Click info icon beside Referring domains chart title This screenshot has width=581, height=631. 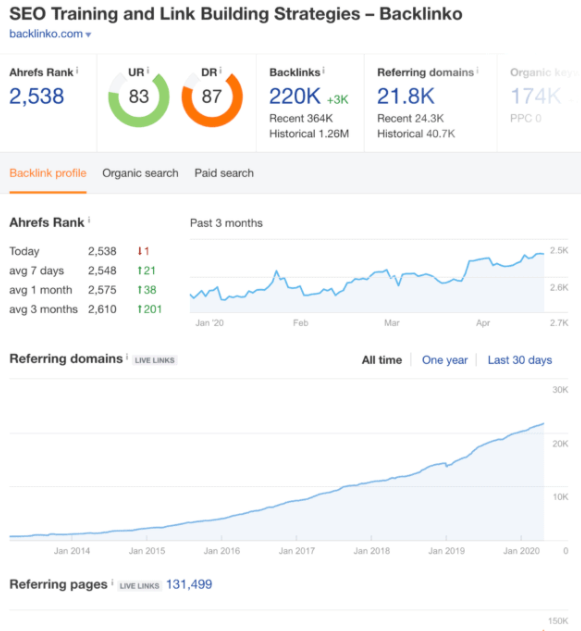point(127,357)
